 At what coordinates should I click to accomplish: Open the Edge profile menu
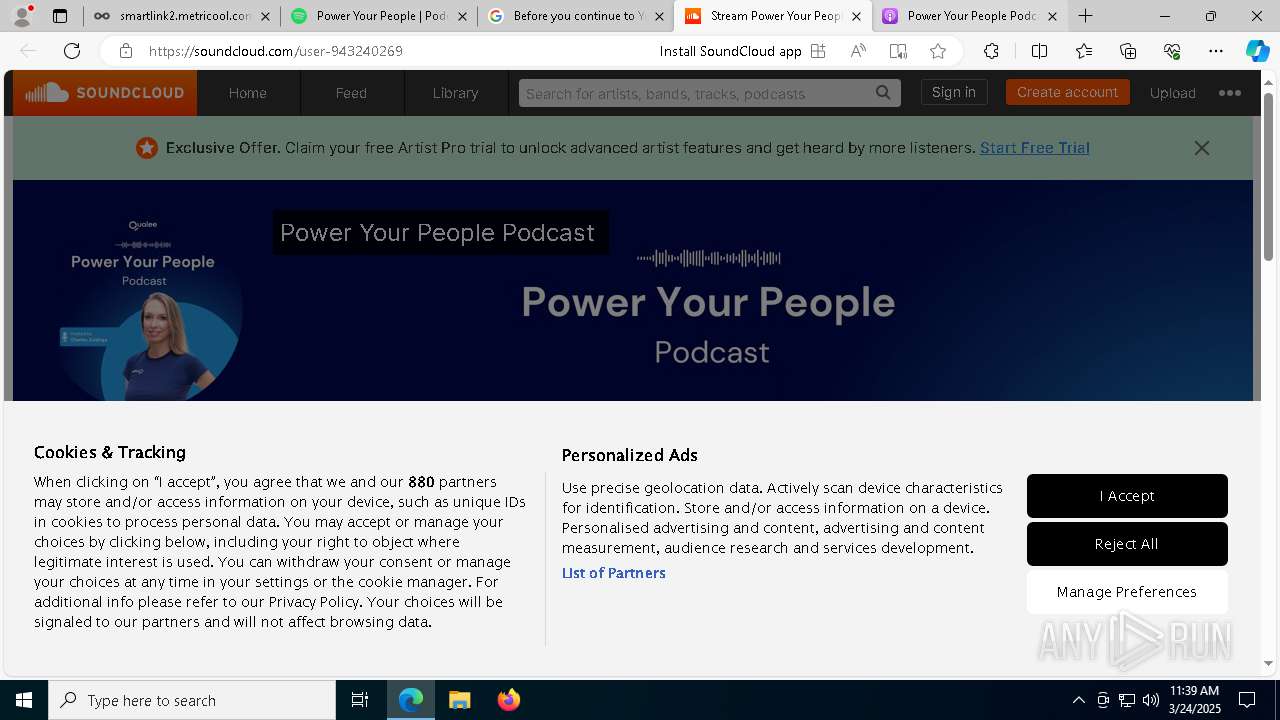(x=22, y=16)
